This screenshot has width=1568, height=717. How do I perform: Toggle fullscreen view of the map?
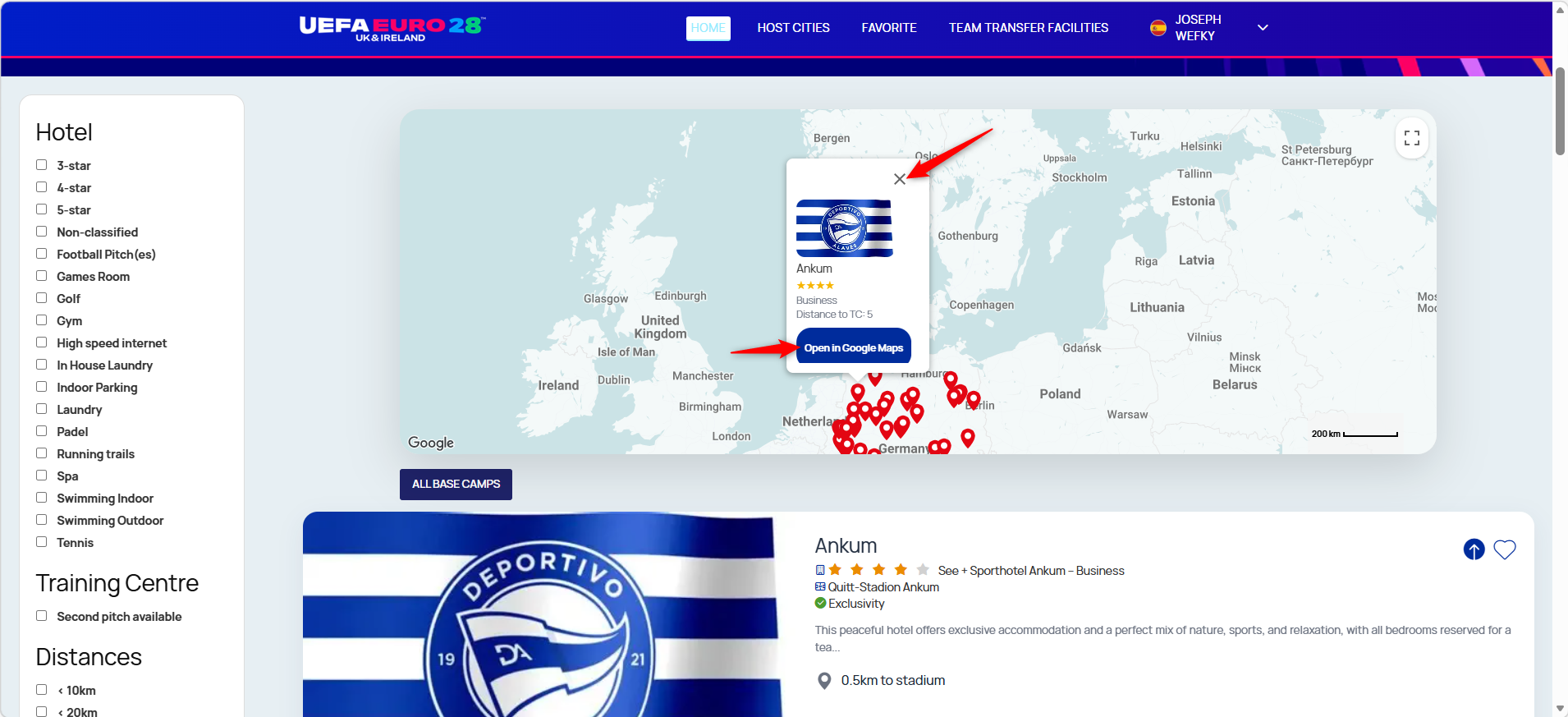pyautogui.click(x=1412, y=138)
